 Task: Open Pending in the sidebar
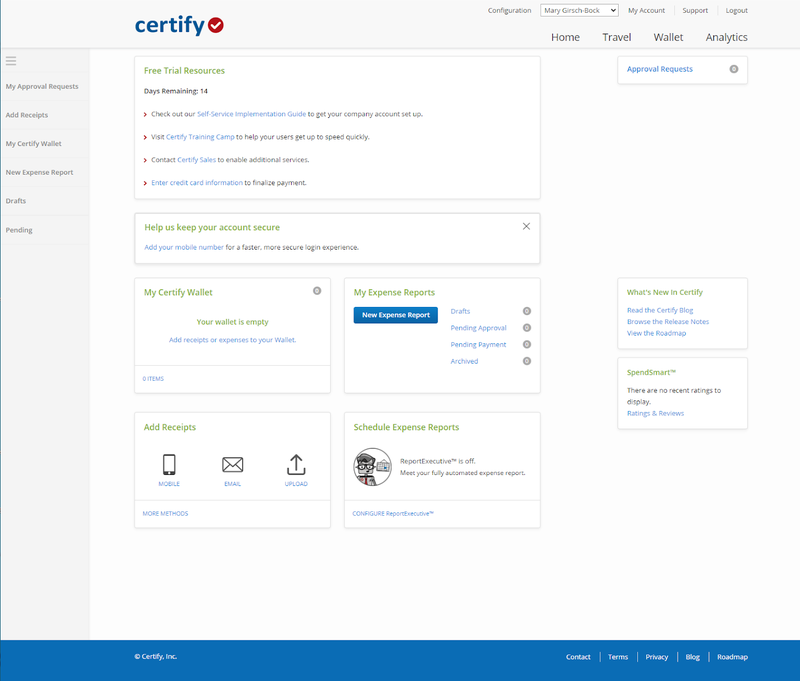(19, 230)
